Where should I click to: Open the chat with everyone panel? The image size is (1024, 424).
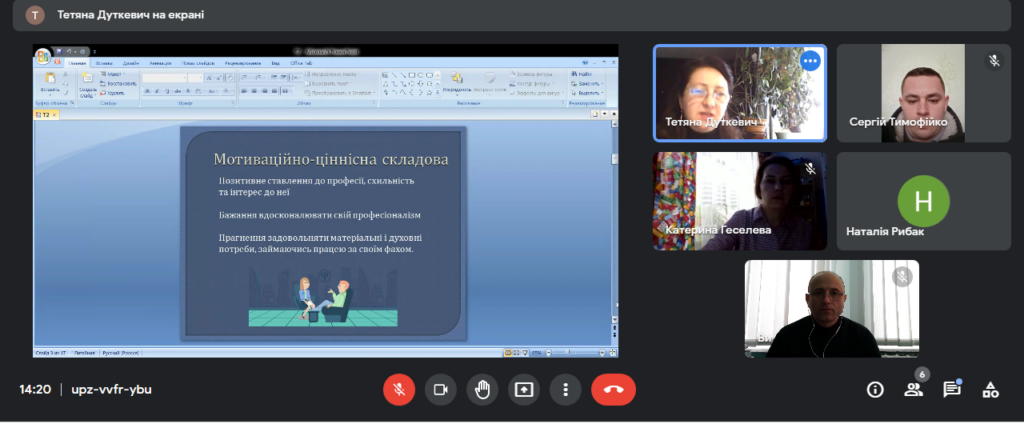click(952, 390)
